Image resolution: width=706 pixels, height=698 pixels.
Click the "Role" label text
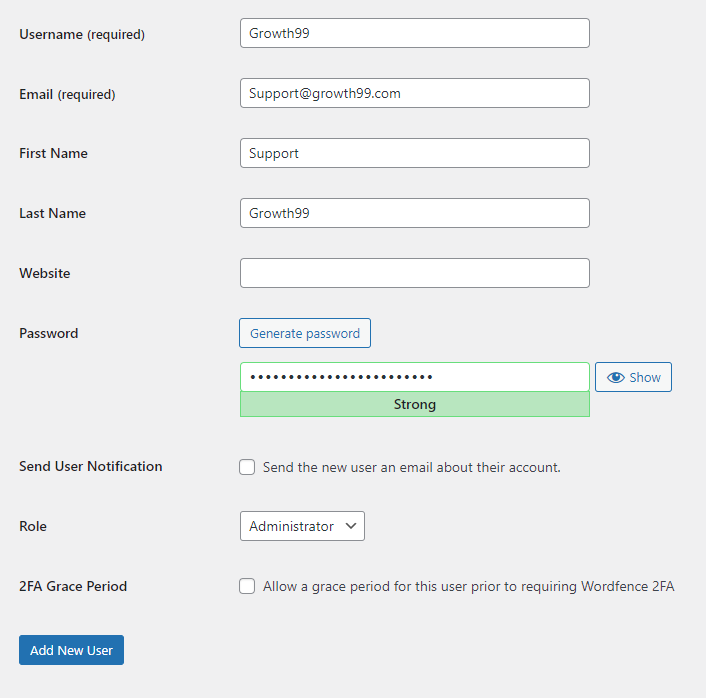(33, 526)
